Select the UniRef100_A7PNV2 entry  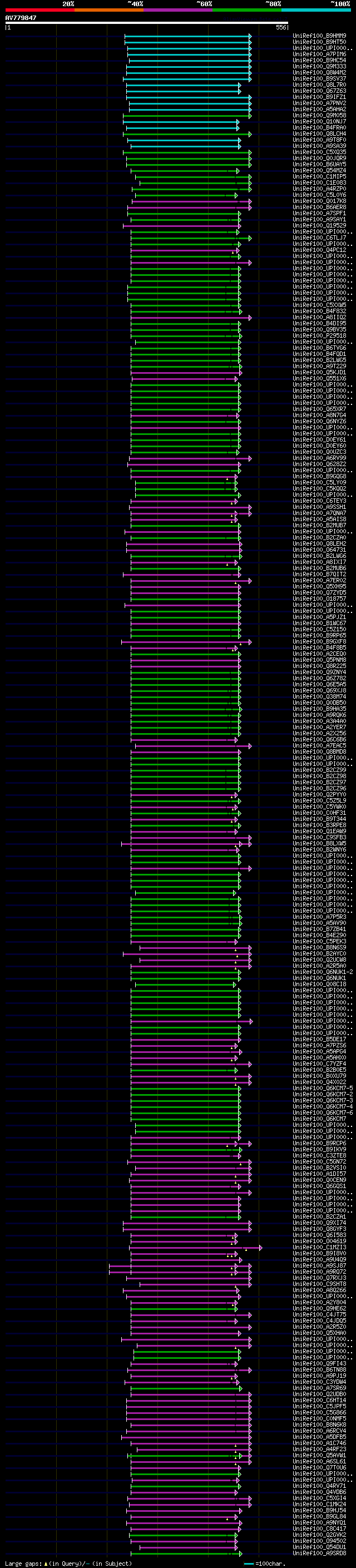(x=319, y=103)
